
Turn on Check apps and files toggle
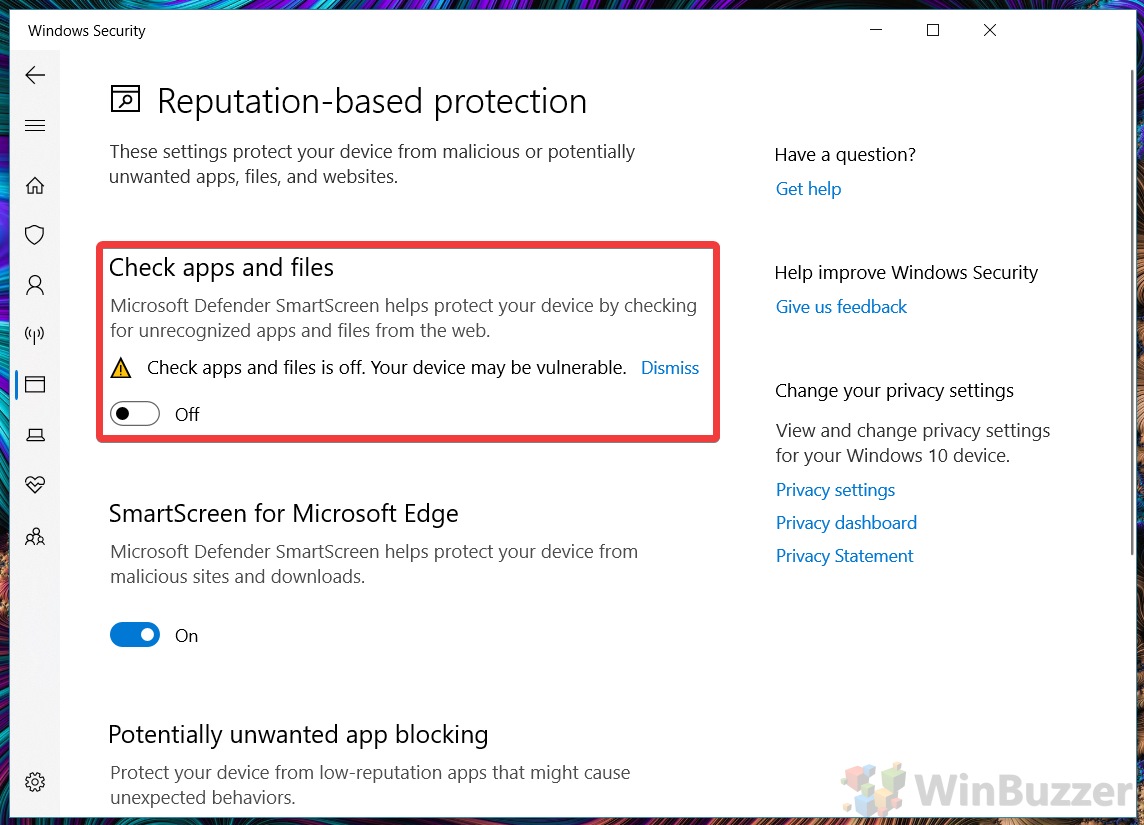135,414
